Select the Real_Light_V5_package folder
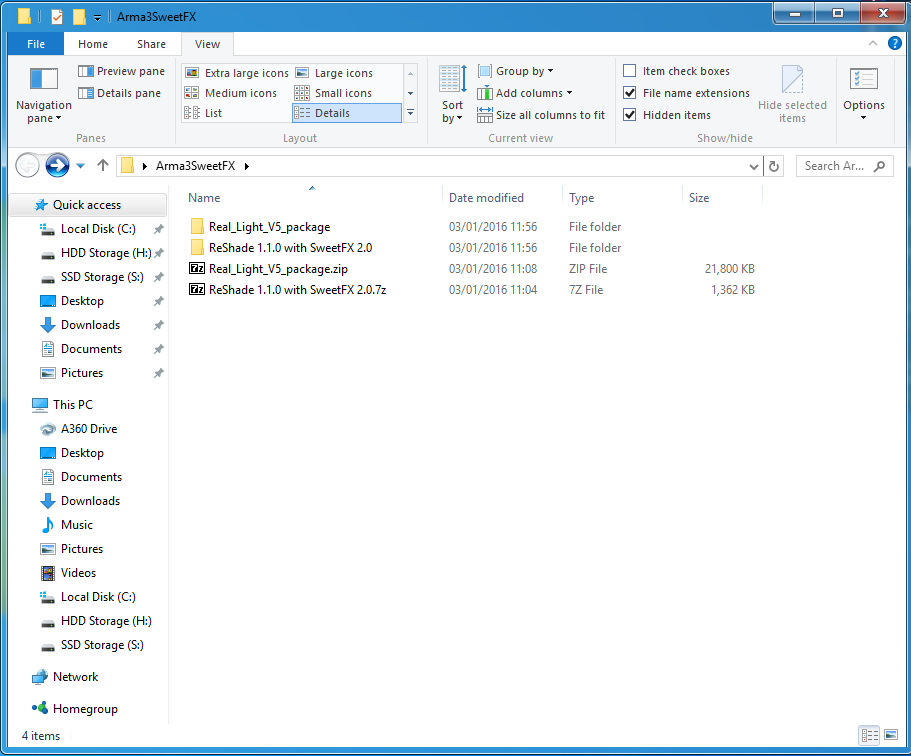 (x=270, y=227)
